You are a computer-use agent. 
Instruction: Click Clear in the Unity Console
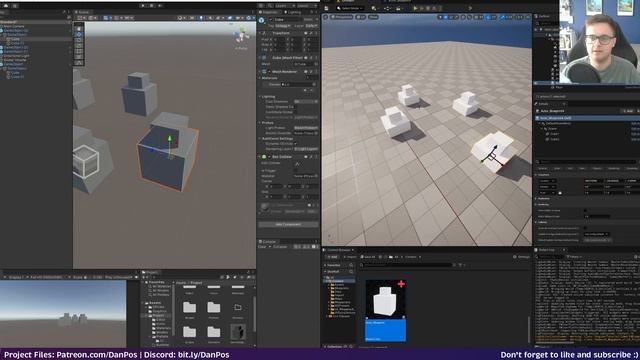(262, 247)
